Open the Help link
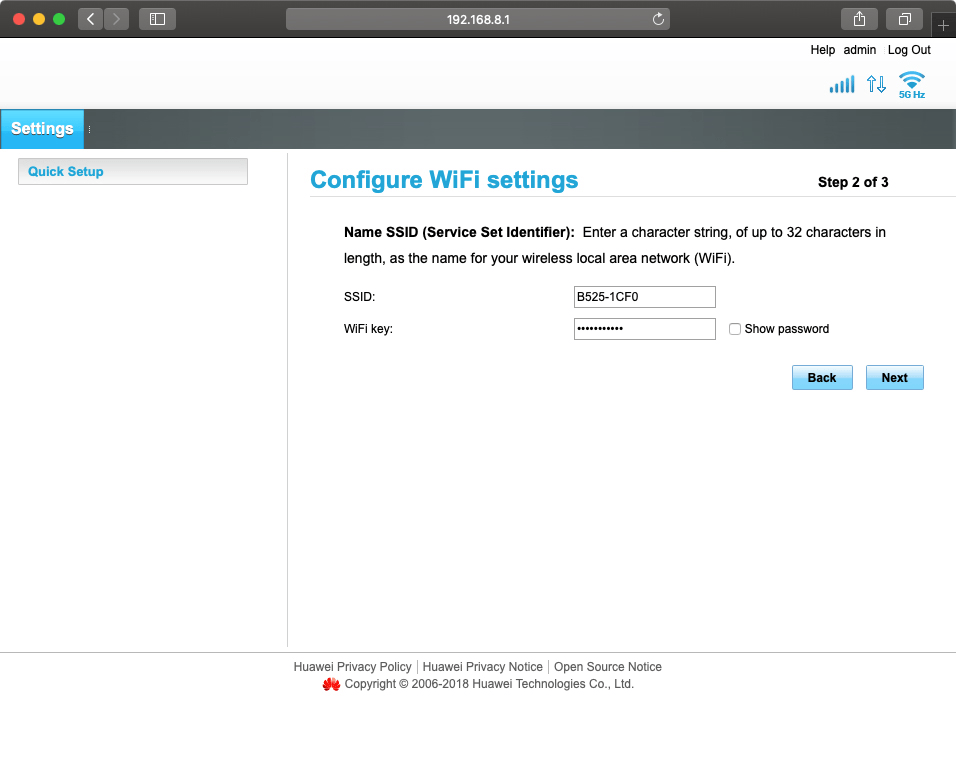This screenshot has width=956, height=777. coord(822,50)
